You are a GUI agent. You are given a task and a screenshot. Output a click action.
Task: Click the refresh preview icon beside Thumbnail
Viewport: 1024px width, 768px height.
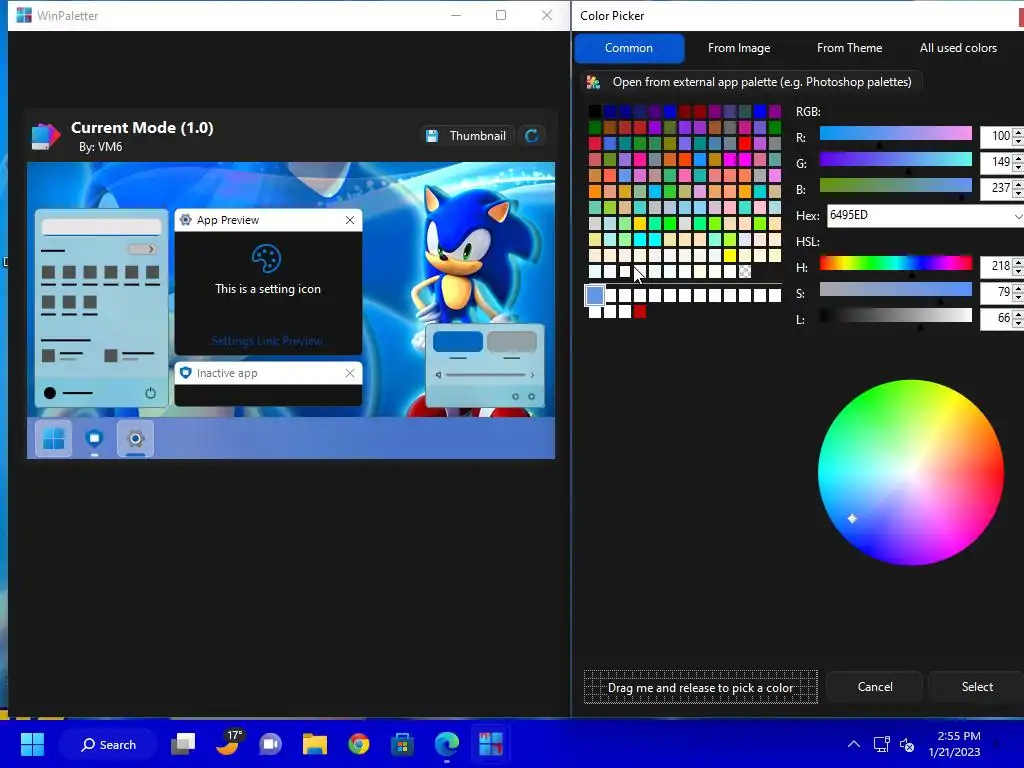click(x=532, y=136)
